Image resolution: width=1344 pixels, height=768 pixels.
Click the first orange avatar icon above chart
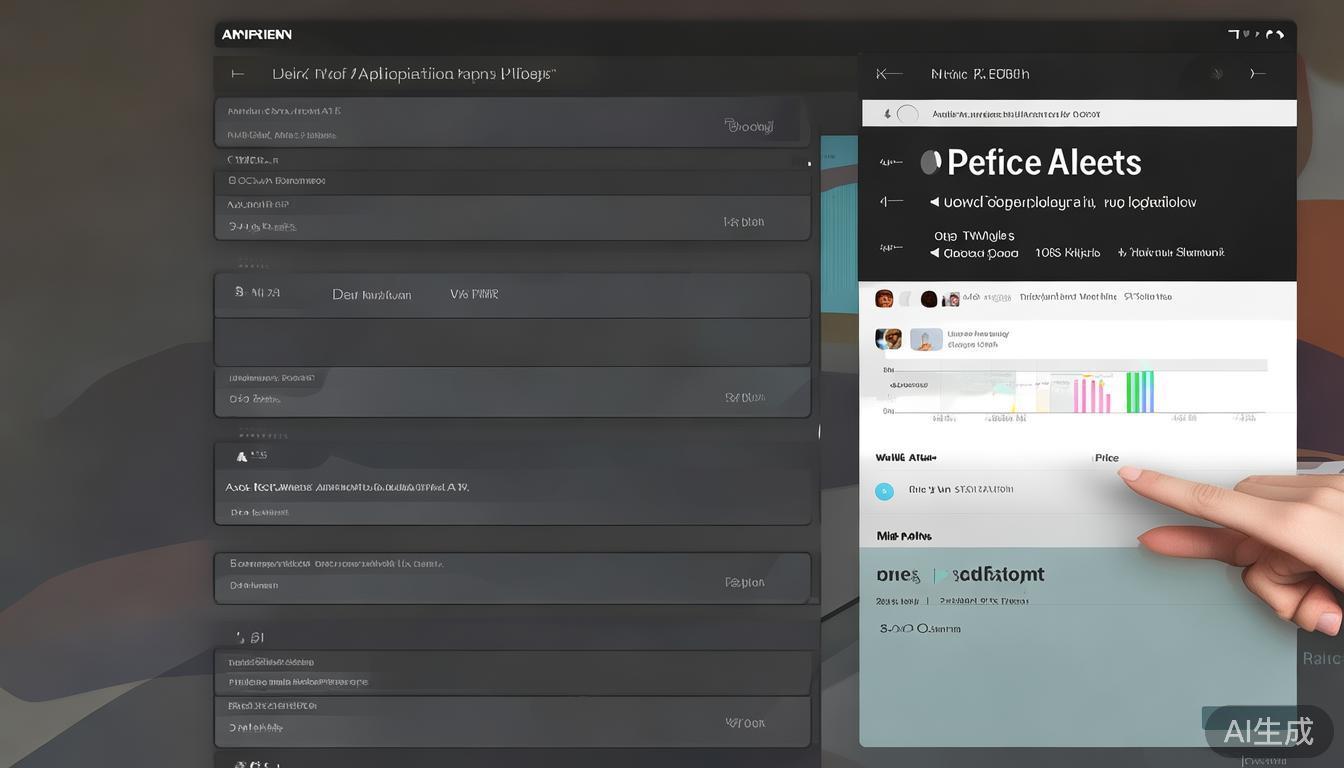(x=884, y=299)
